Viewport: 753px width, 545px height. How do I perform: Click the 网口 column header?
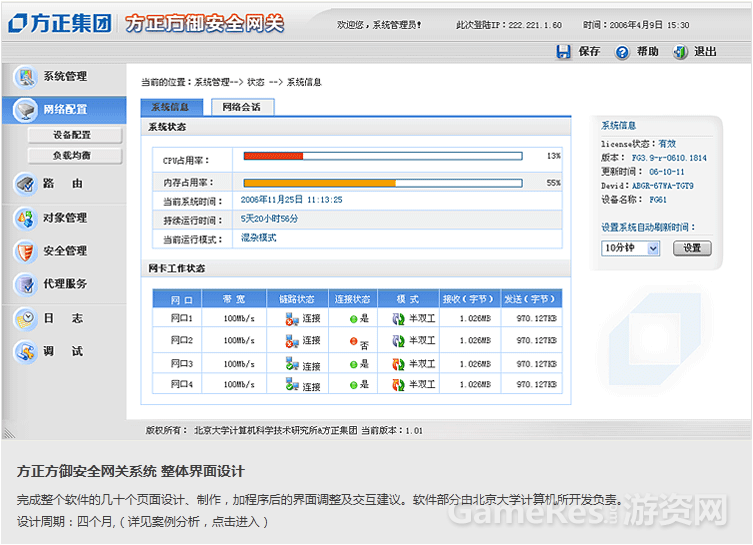click(x=177, y=299)
